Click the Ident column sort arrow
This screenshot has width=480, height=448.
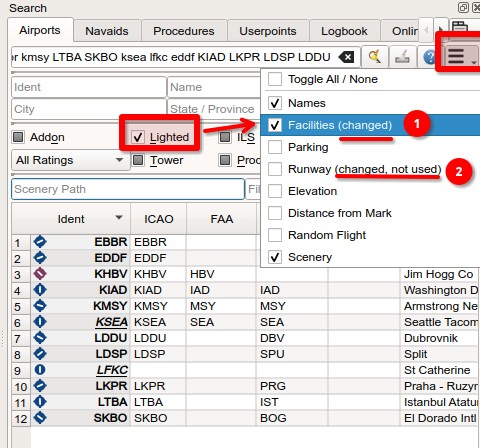click(119, 218)
